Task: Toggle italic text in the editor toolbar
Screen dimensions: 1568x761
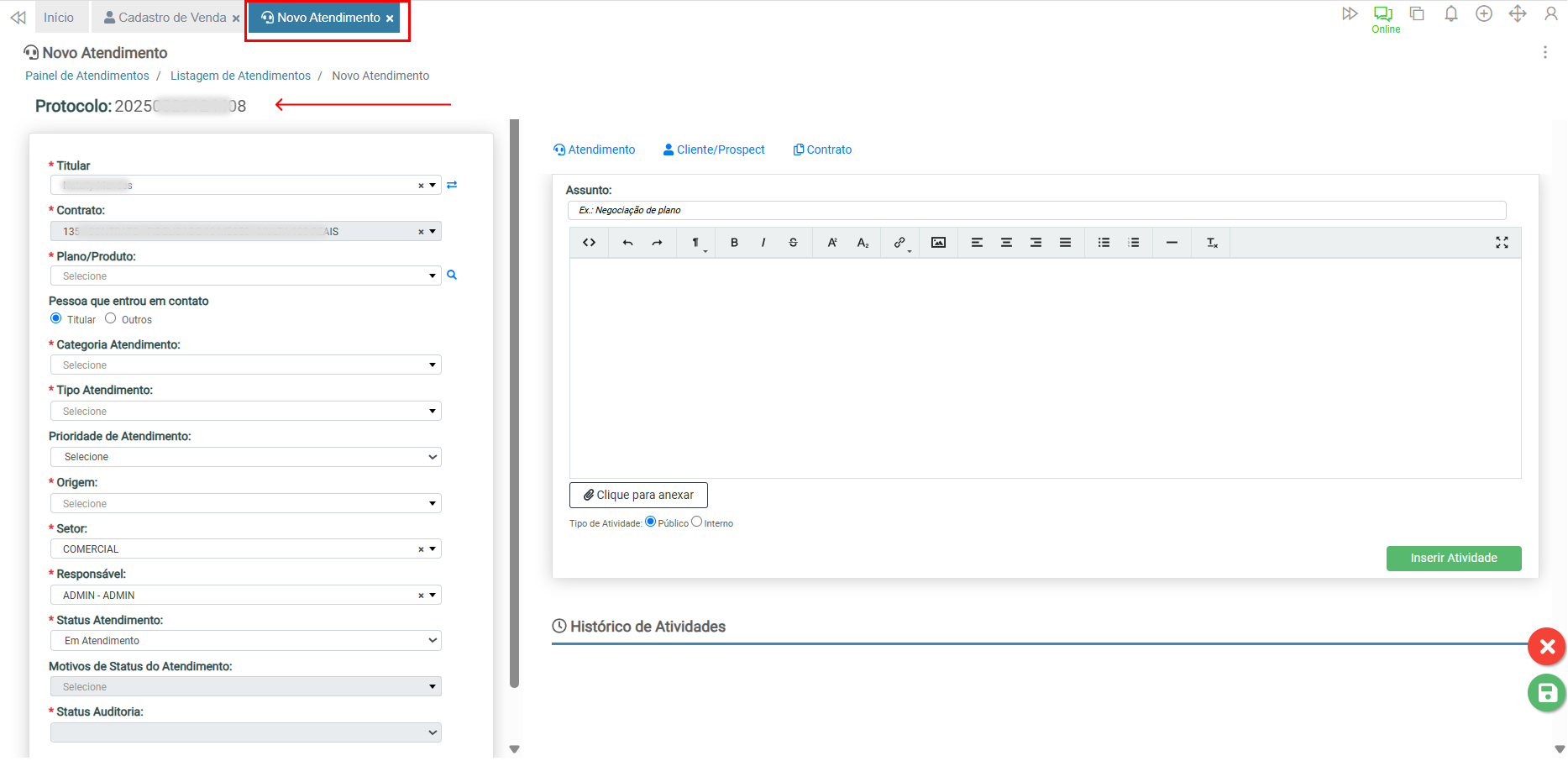Action: [763, 243]
